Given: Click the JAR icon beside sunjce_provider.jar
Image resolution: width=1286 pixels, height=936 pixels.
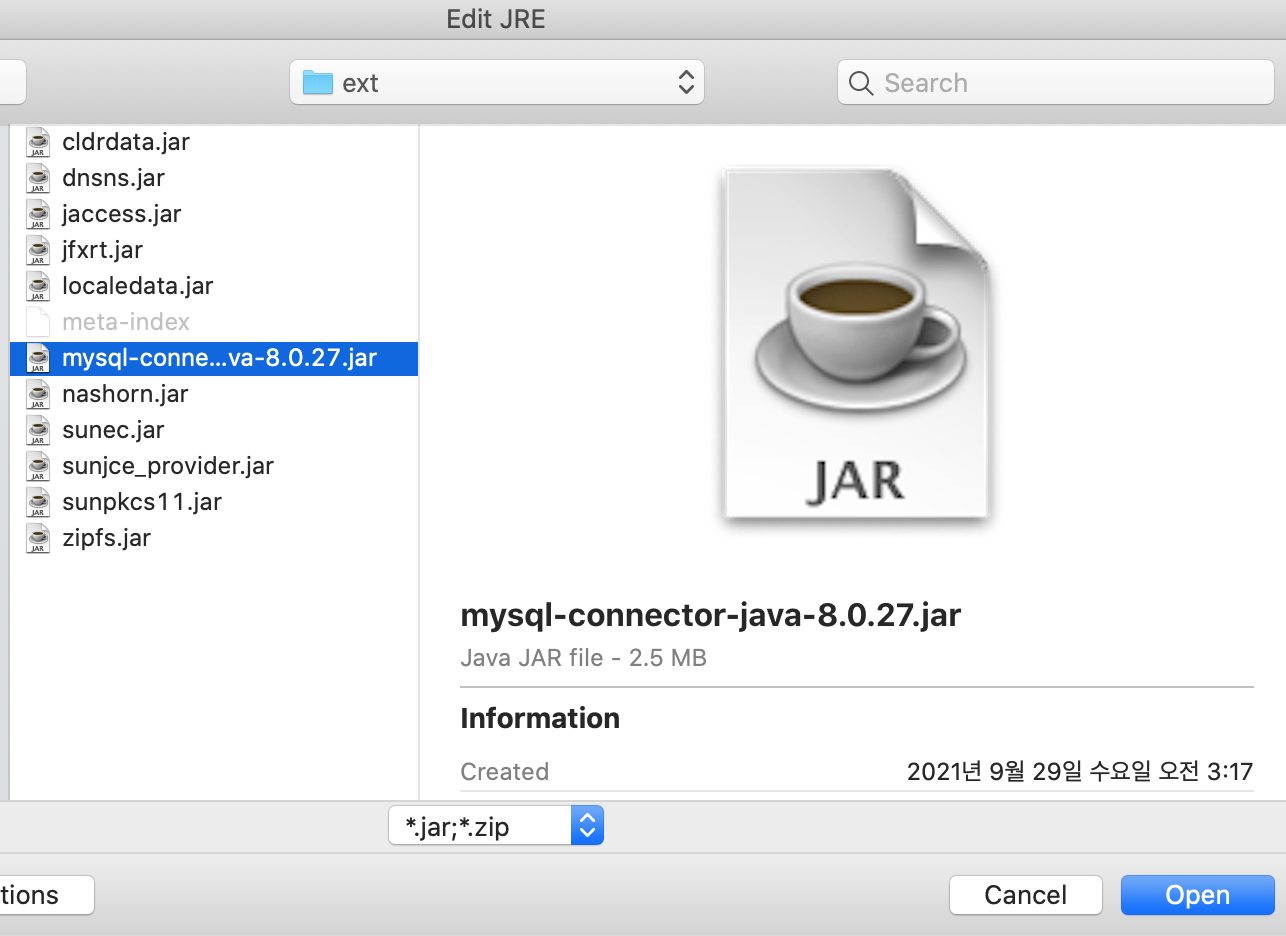Looking at the screenshot, I should [37, 466].
